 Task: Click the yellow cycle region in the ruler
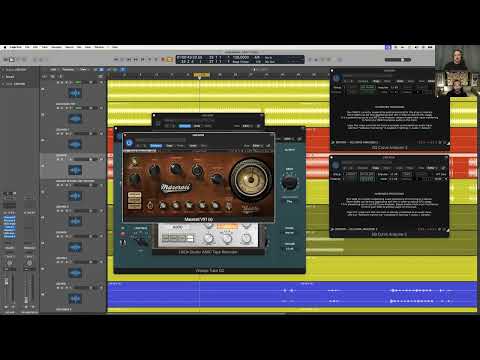pos(202,75)
